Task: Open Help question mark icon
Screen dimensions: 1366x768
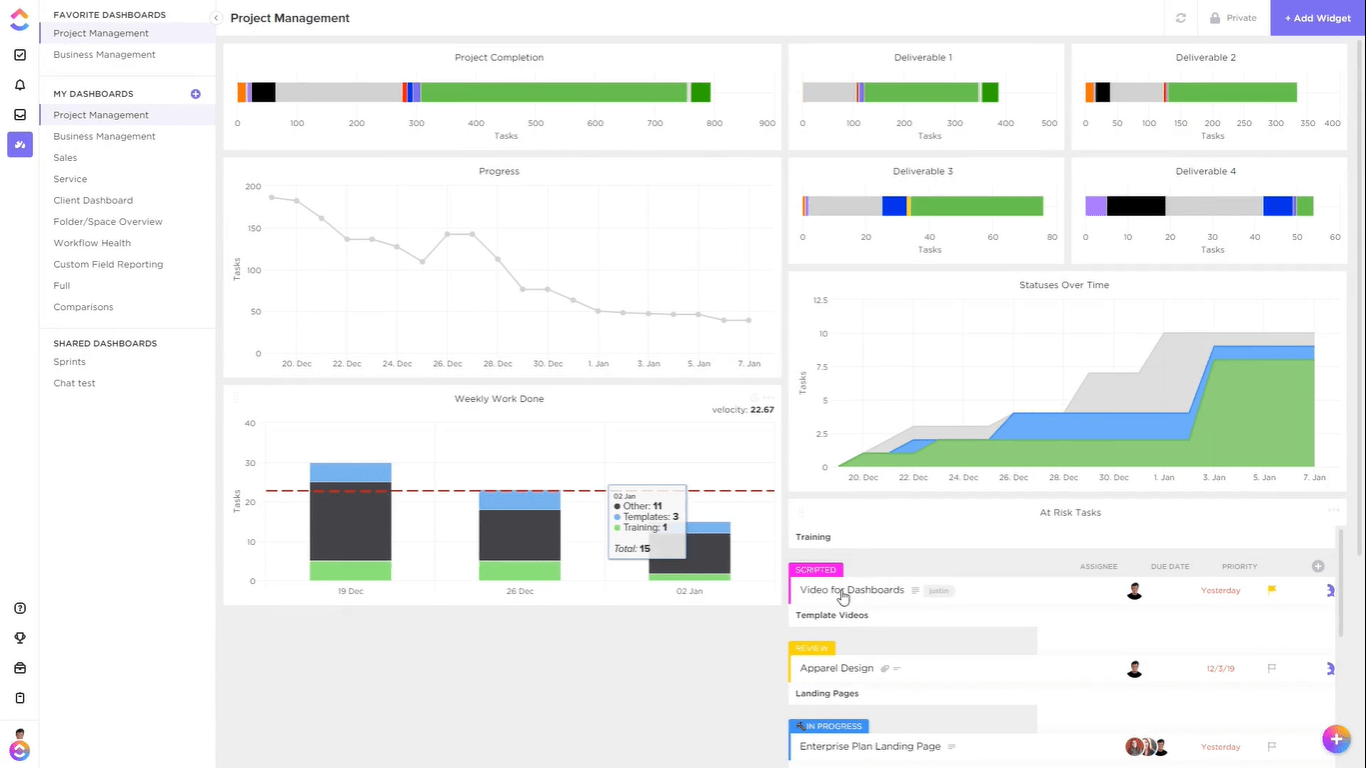Action: 20,608
